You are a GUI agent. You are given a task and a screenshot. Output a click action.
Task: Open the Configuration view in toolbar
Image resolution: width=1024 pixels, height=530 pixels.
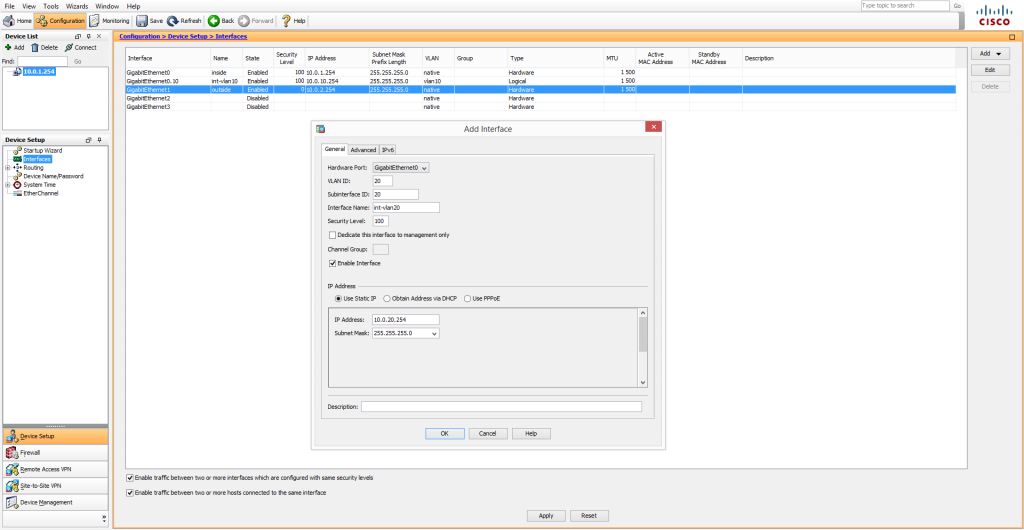pyautogui.click(x=60, y=21)
